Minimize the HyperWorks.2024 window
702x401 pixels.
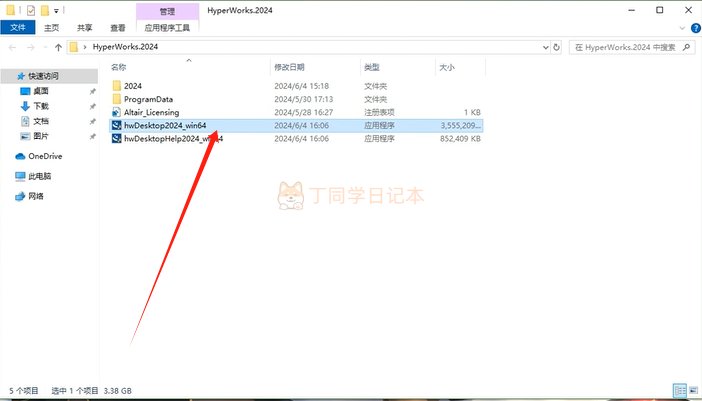point(632,10)
